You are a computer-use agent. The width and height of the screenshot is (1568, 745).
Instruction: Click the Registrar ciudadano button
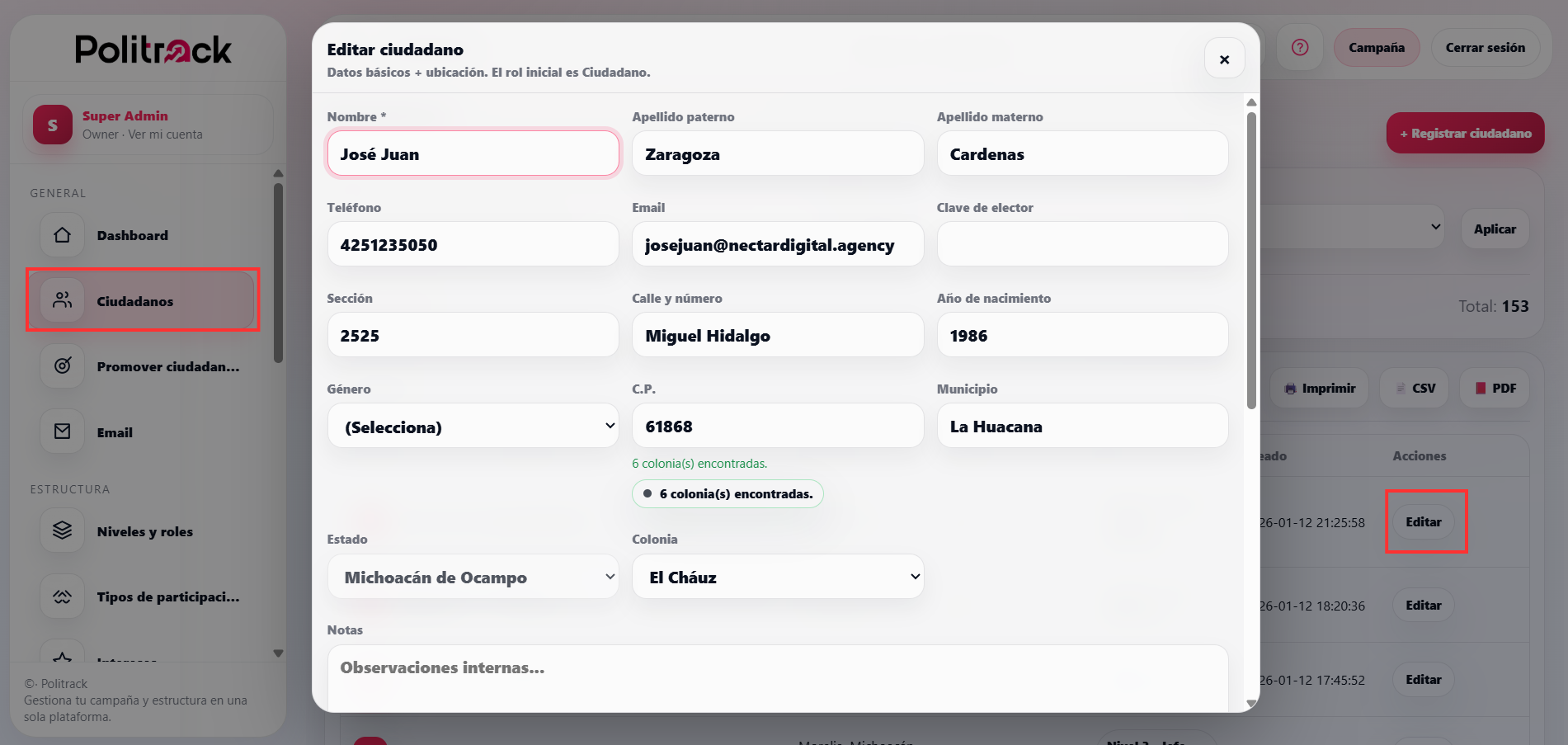[x=1465, y=132]
